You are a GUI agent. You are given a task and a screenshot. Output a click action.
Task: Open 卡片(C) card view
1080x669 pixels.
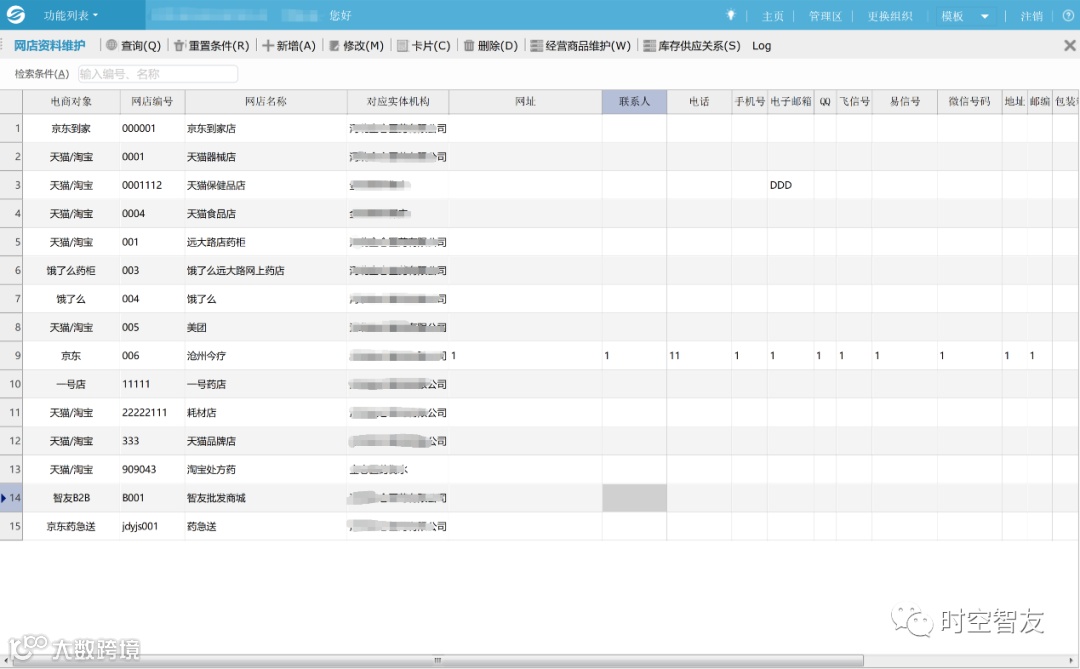coord(424,45)
